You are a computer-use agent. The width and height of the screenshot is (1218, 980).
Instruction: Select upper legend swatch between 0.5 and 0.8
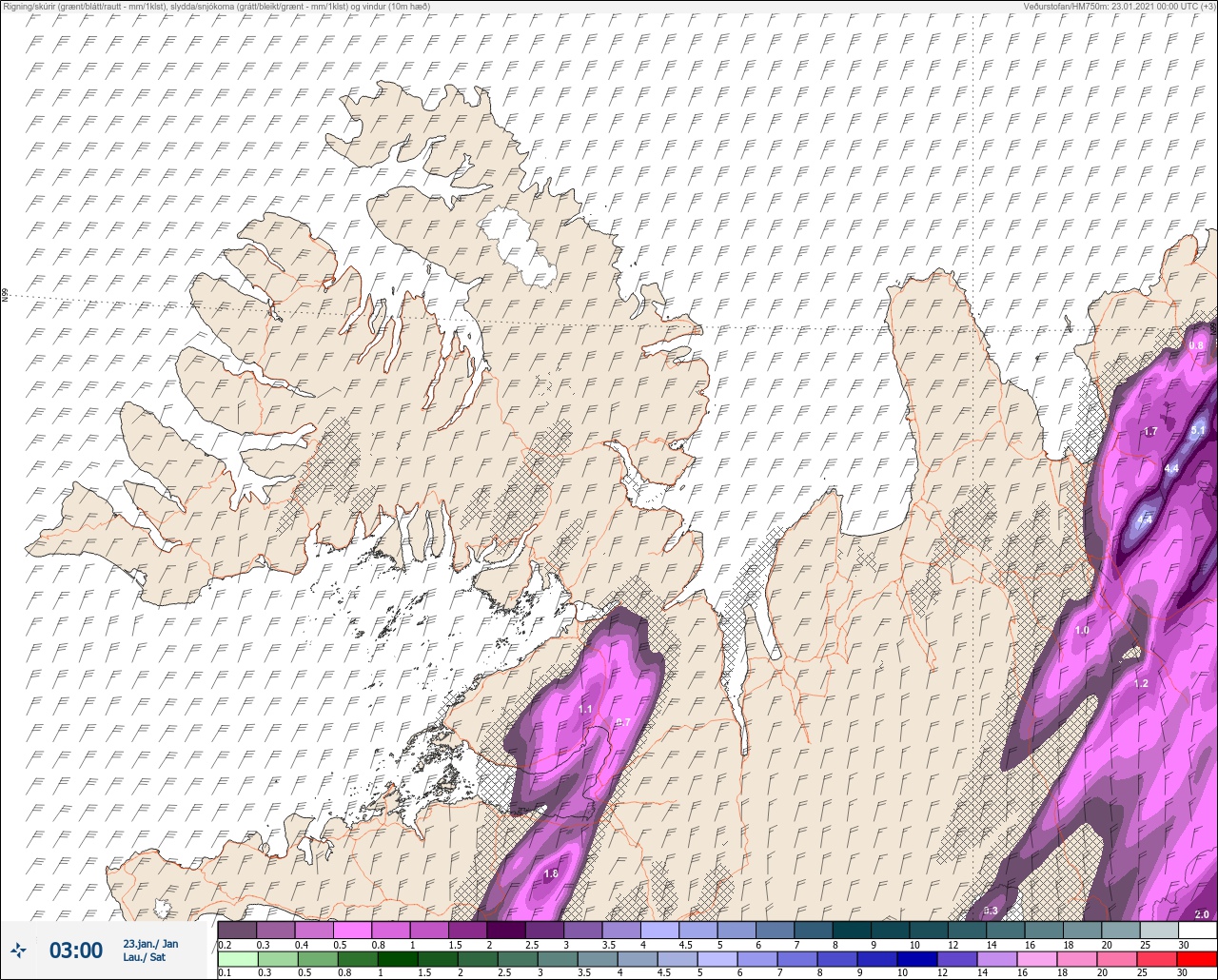tap(352, 930)
